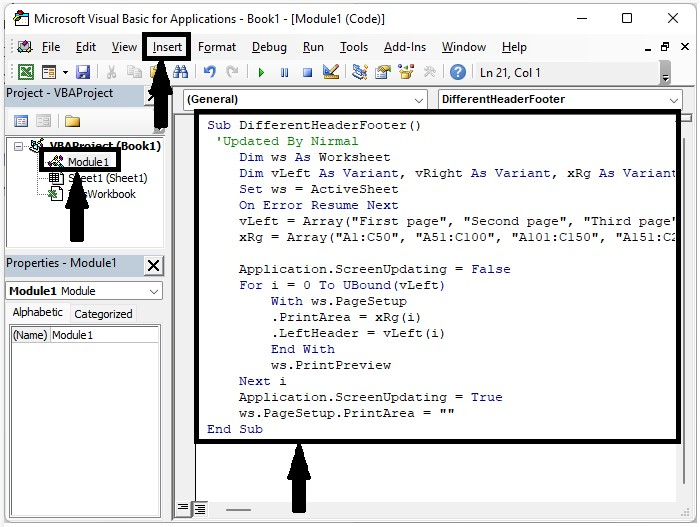Click the Reset stop icon
Image resolution: width=700 pixels, height=527 pixels.
pyautogui.click(x=307, y=72)
